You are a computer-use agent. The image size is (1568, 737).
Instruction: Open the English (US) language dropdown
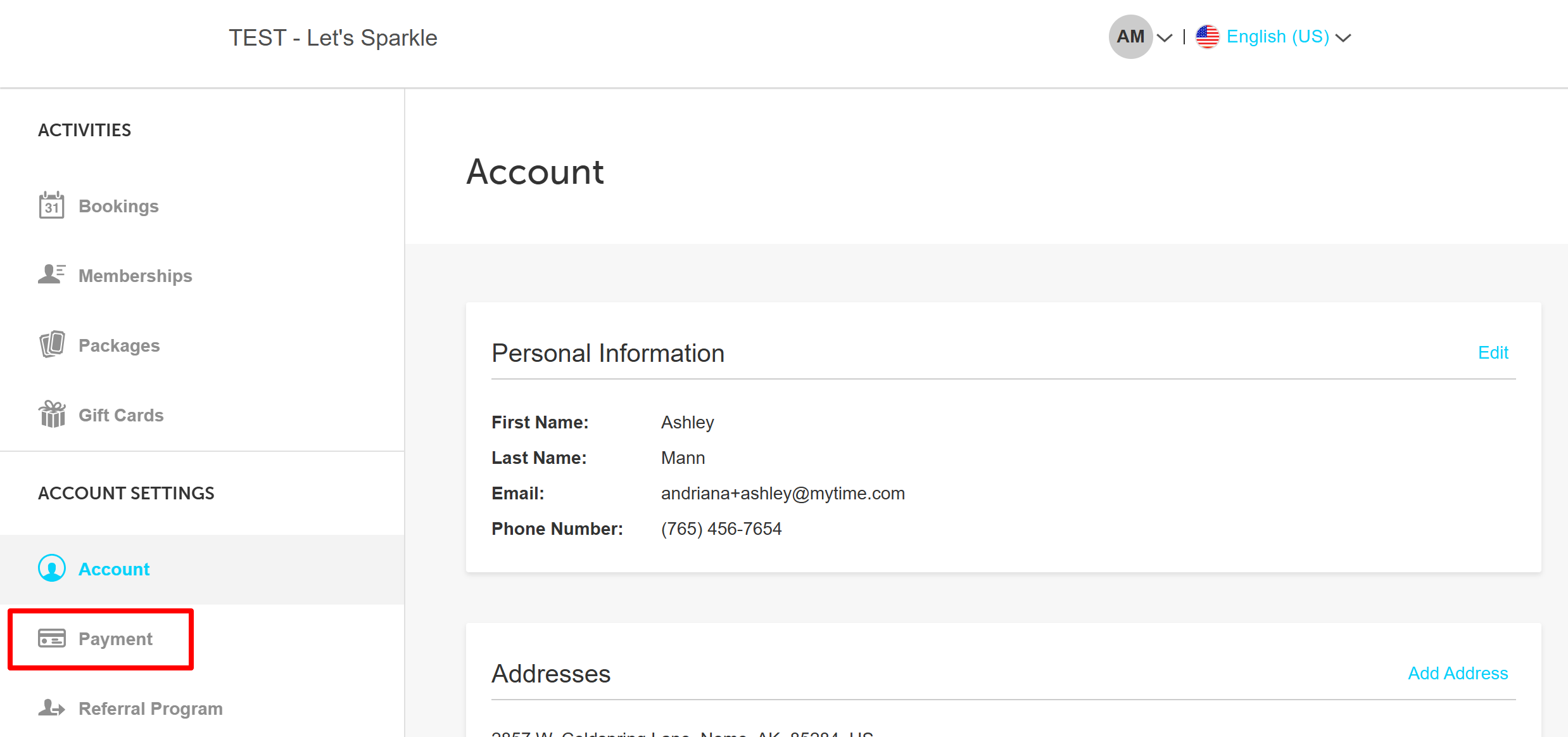coord(1277,37)
